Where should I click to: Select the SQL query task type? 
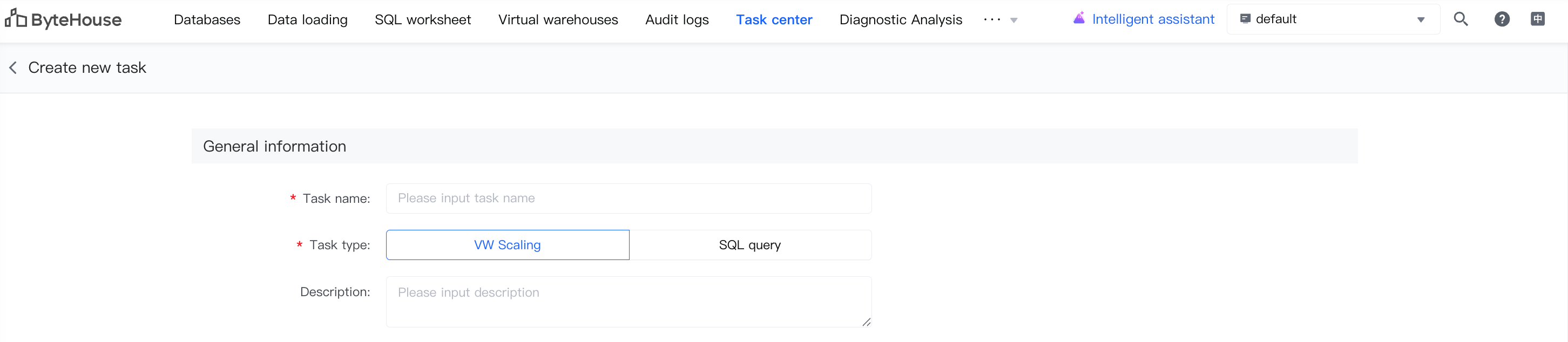tap(749, 245)
